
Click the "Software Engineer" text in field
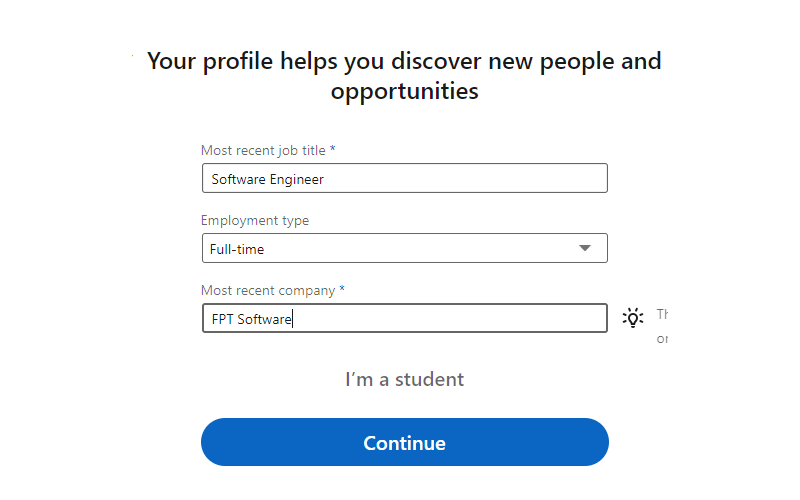pos(267,180)
